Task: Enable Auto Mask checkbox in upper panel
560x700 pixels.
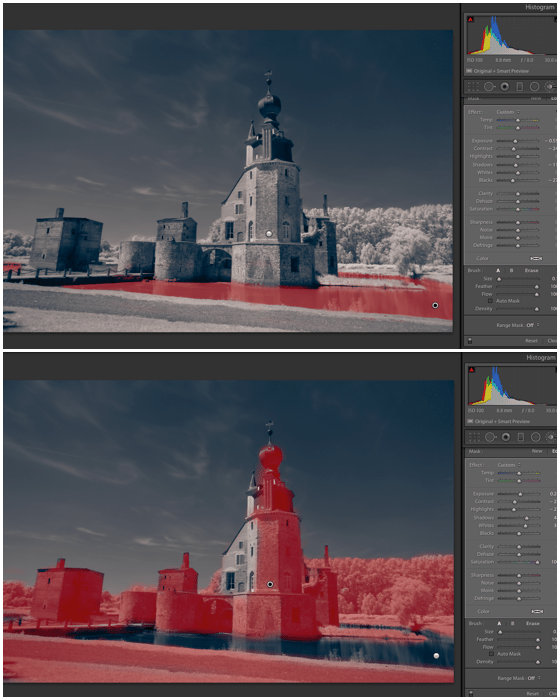Action: coord(490,301)
